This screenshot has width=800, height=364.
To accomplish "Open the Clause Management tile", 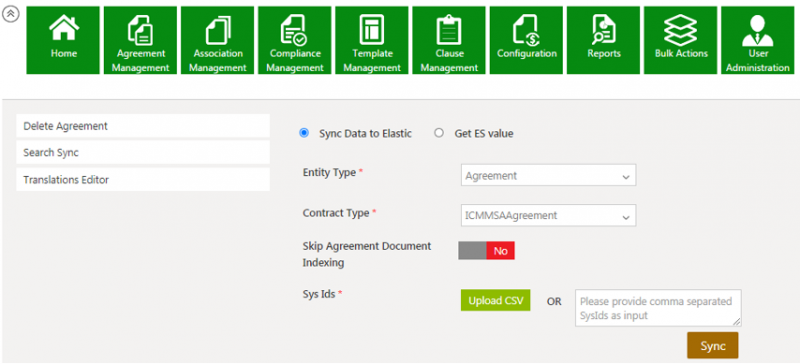I will (449, 40).
